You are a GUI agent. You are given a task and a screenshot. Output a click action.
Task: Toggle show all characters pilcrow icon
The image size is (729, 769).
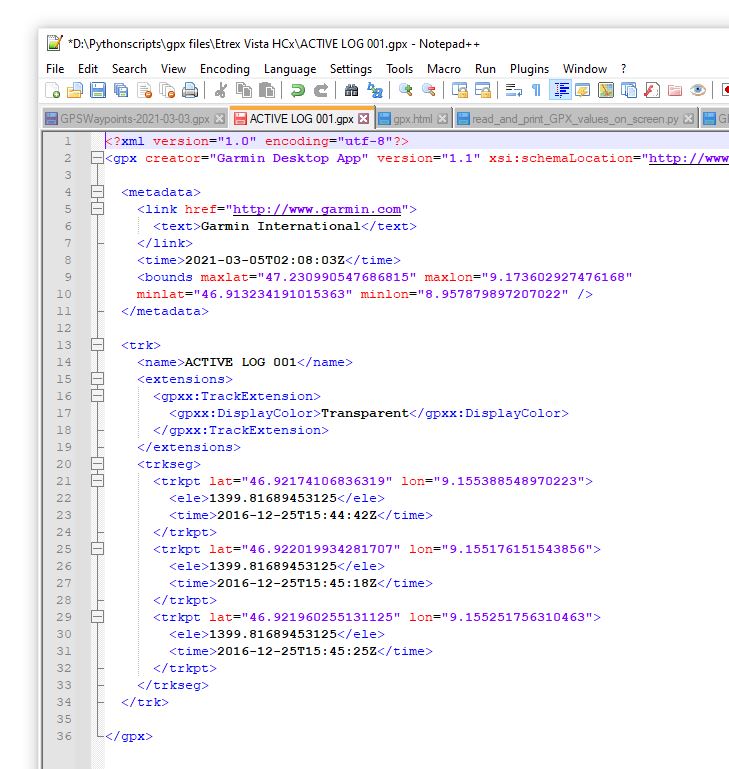pos(536,91)
